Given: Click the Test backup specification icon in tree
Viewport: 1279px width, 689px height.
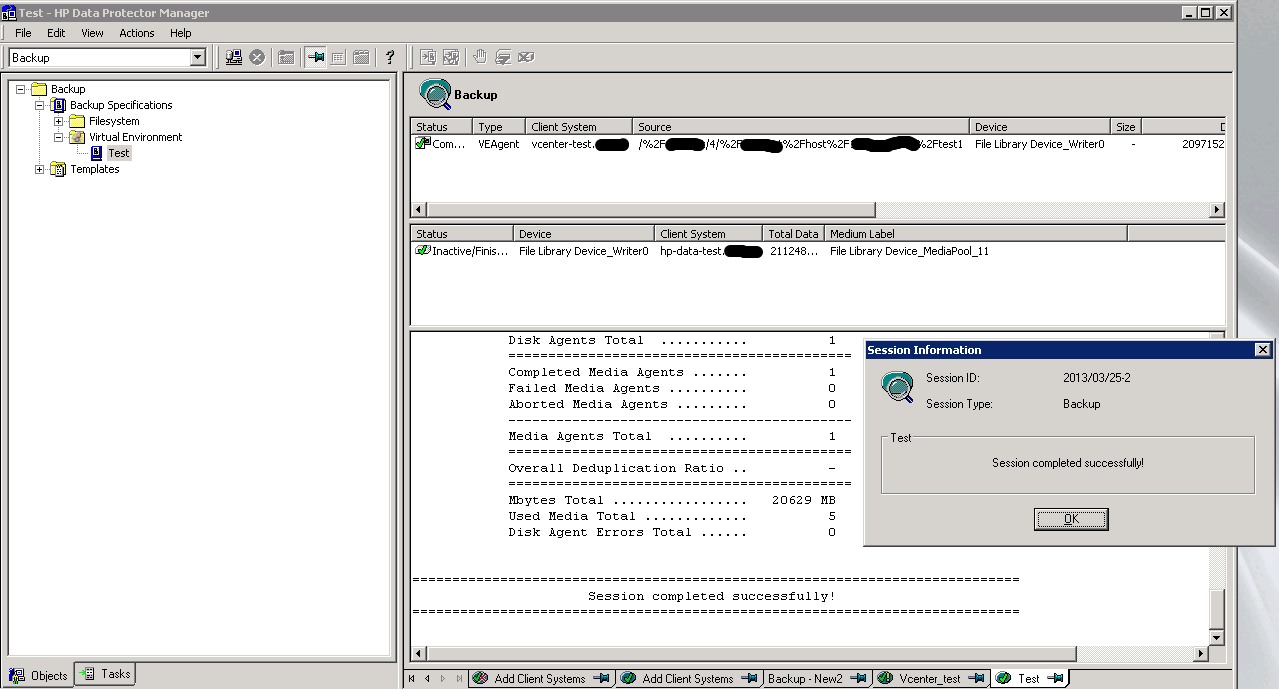Looking at the screenshot, I should coord(96,153).
